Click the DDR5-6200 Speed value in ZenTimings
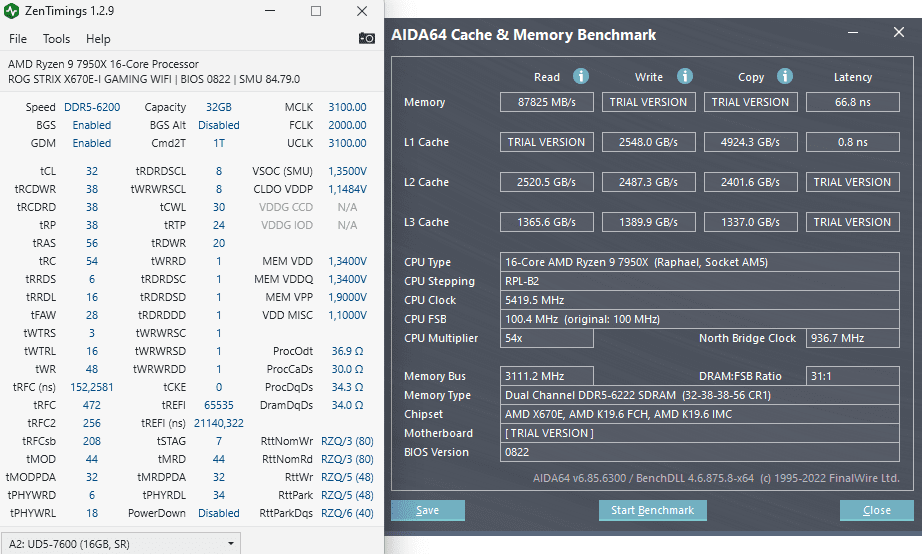Screen dimensions: 922x554 (x=92, y=107)
